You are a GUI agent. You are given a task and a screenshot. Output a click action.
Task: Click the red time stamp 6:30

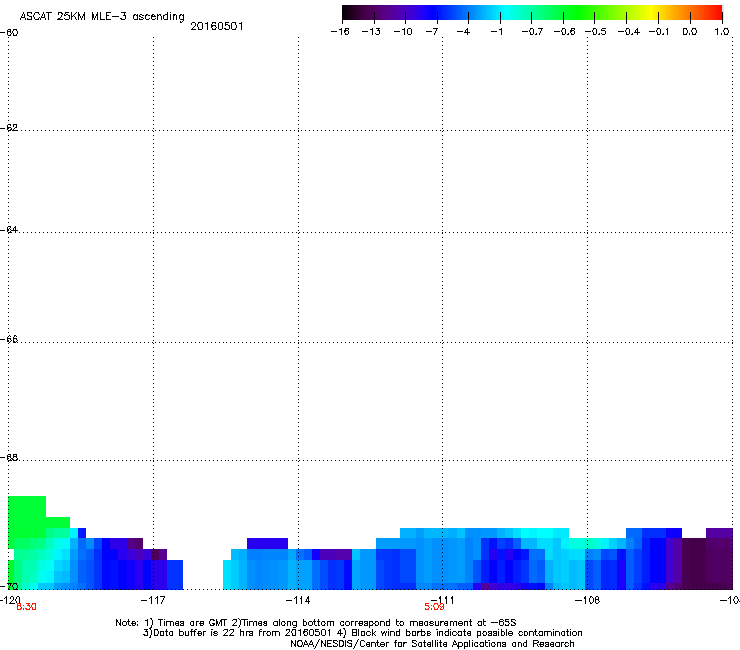(26, 607)
